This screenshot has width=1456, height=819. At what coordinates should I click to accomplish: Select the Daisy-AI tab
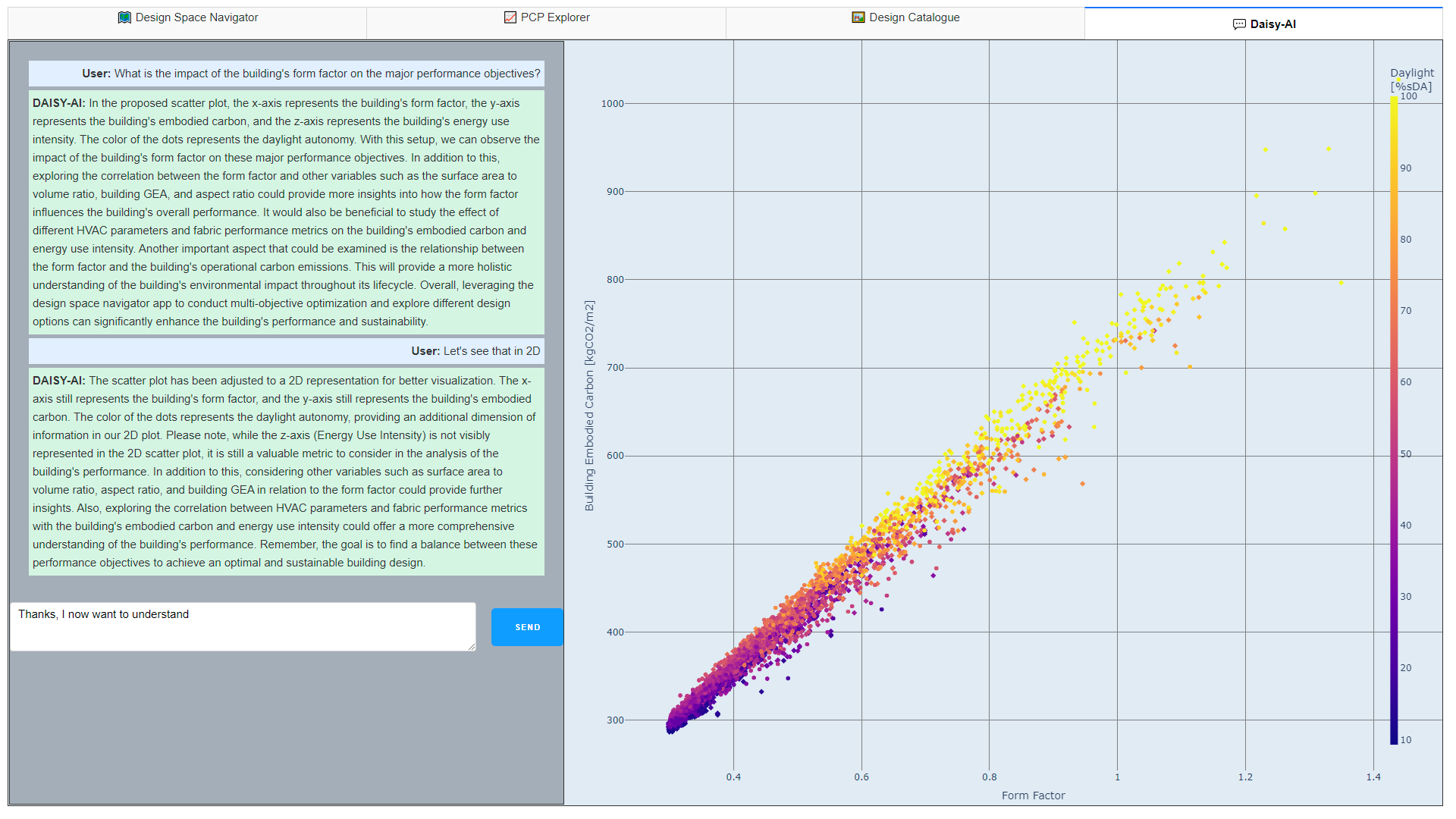(1264, 24)
